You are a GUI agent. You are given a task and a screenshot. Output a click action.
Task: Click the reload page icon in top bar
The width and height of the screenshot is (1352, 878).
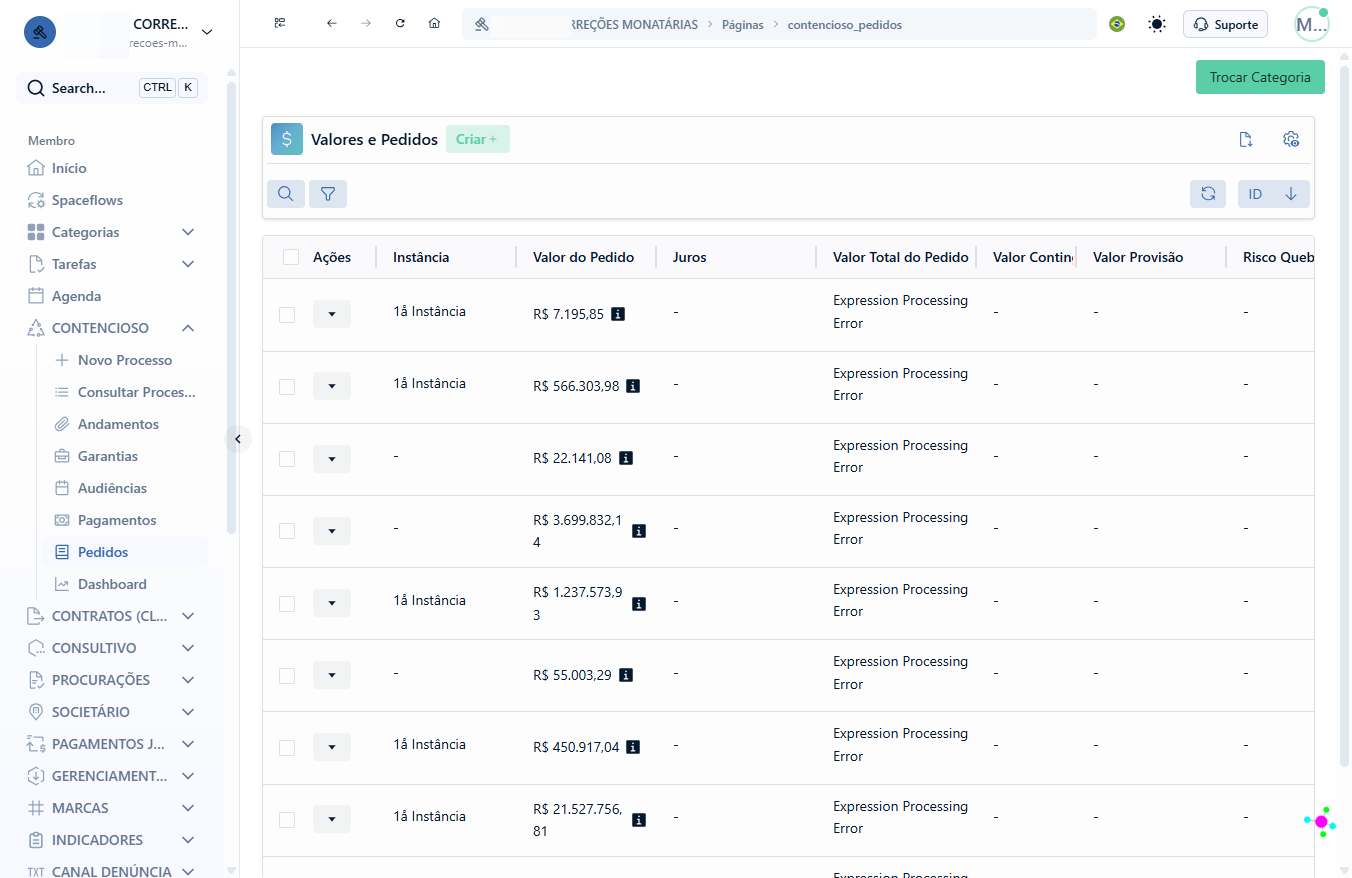(x=400, y=23)
